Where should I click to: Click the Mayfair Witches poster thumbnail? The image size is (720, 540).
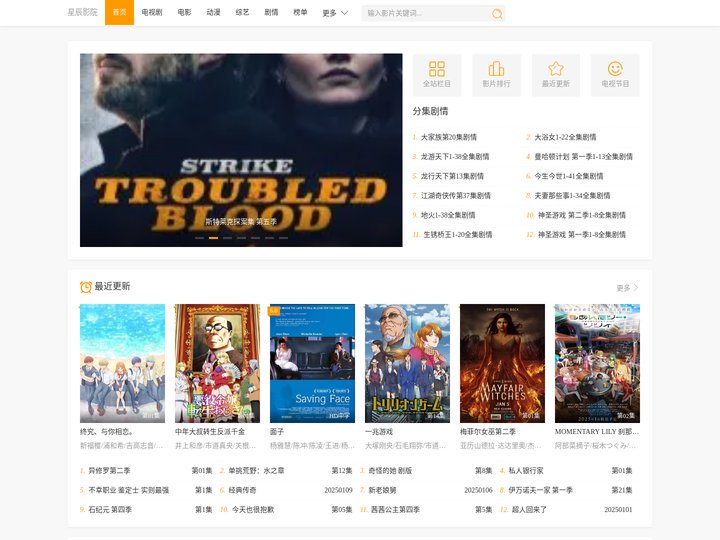coord(502,363)
